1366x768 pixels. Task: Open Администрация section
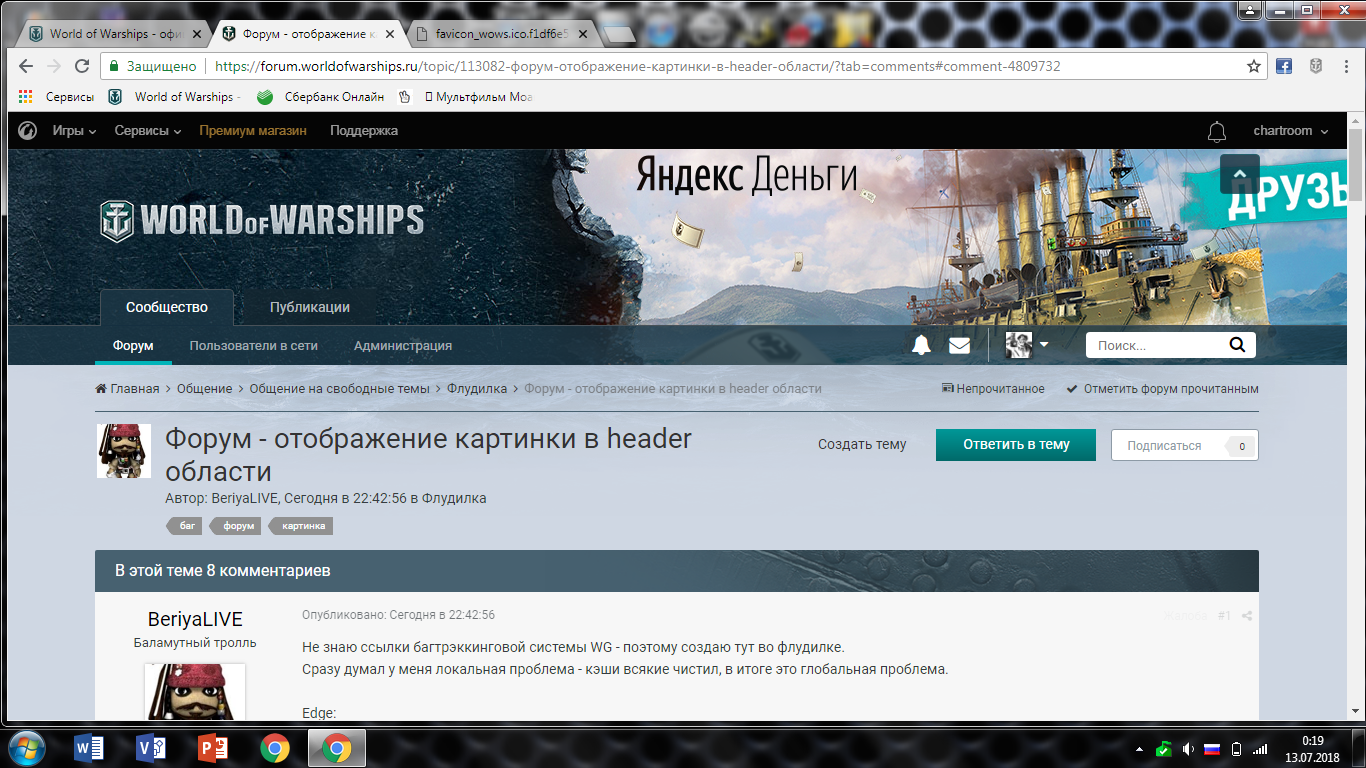[403, 346]
